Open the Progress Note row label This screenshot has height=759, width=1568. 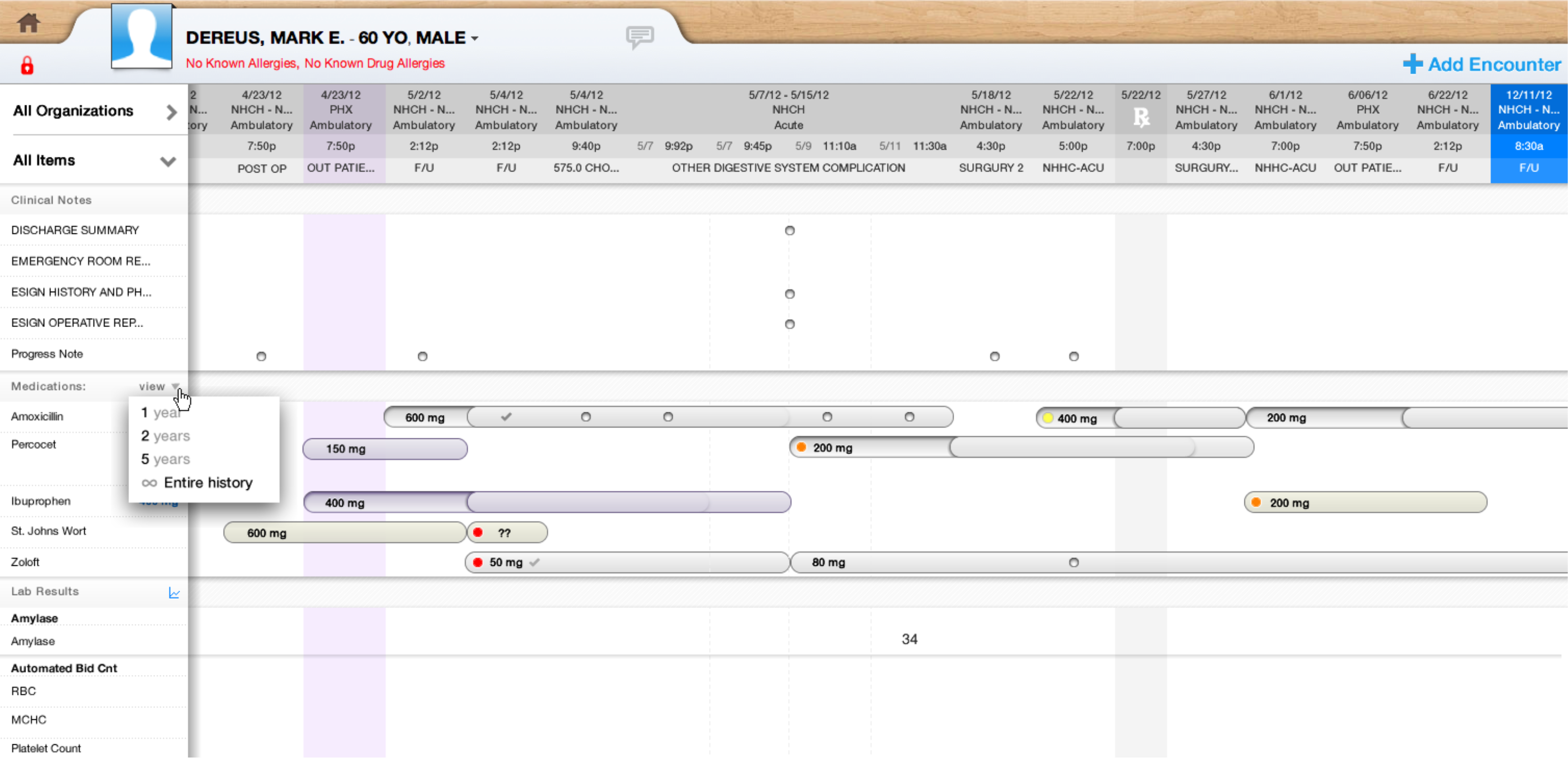coord(47,354)
